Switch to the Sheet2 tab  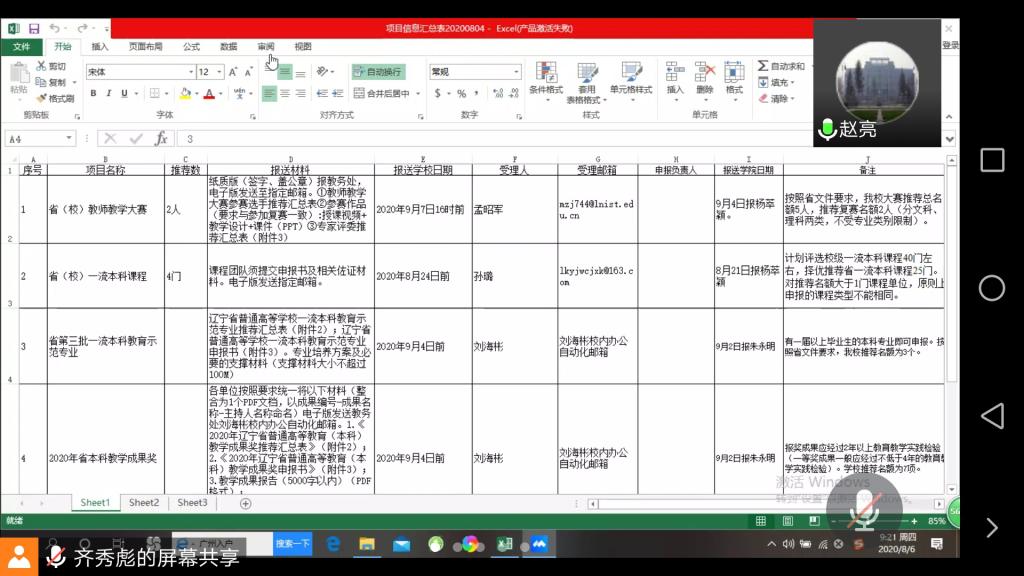[x=144, y=502]
